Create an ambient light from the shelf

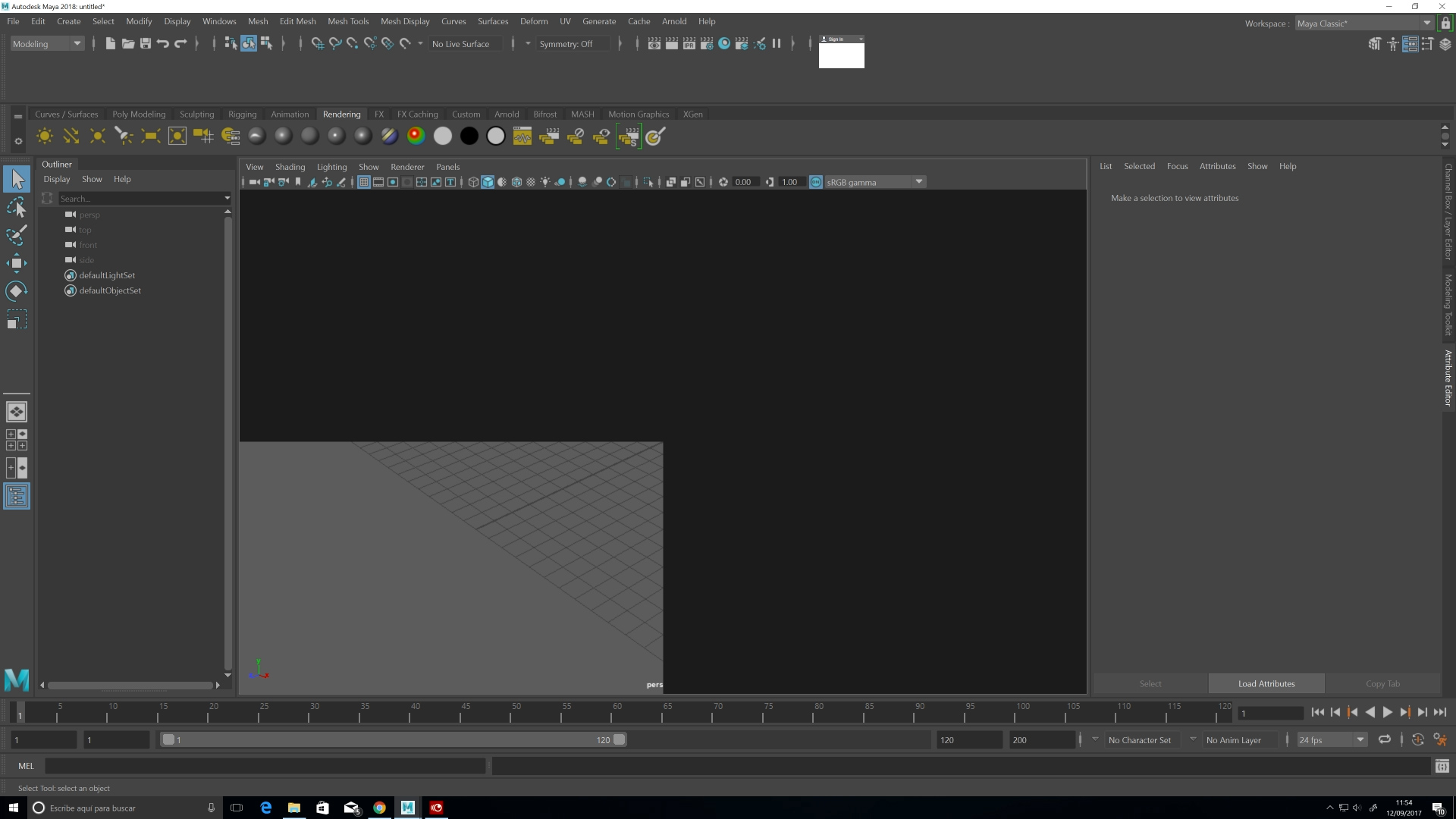[x=45, y=136]
